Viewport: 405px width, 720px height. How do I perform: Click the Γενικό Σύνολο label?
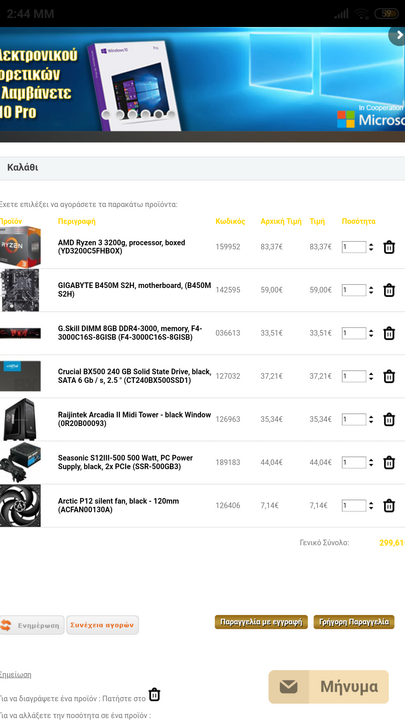pos(324,543)
